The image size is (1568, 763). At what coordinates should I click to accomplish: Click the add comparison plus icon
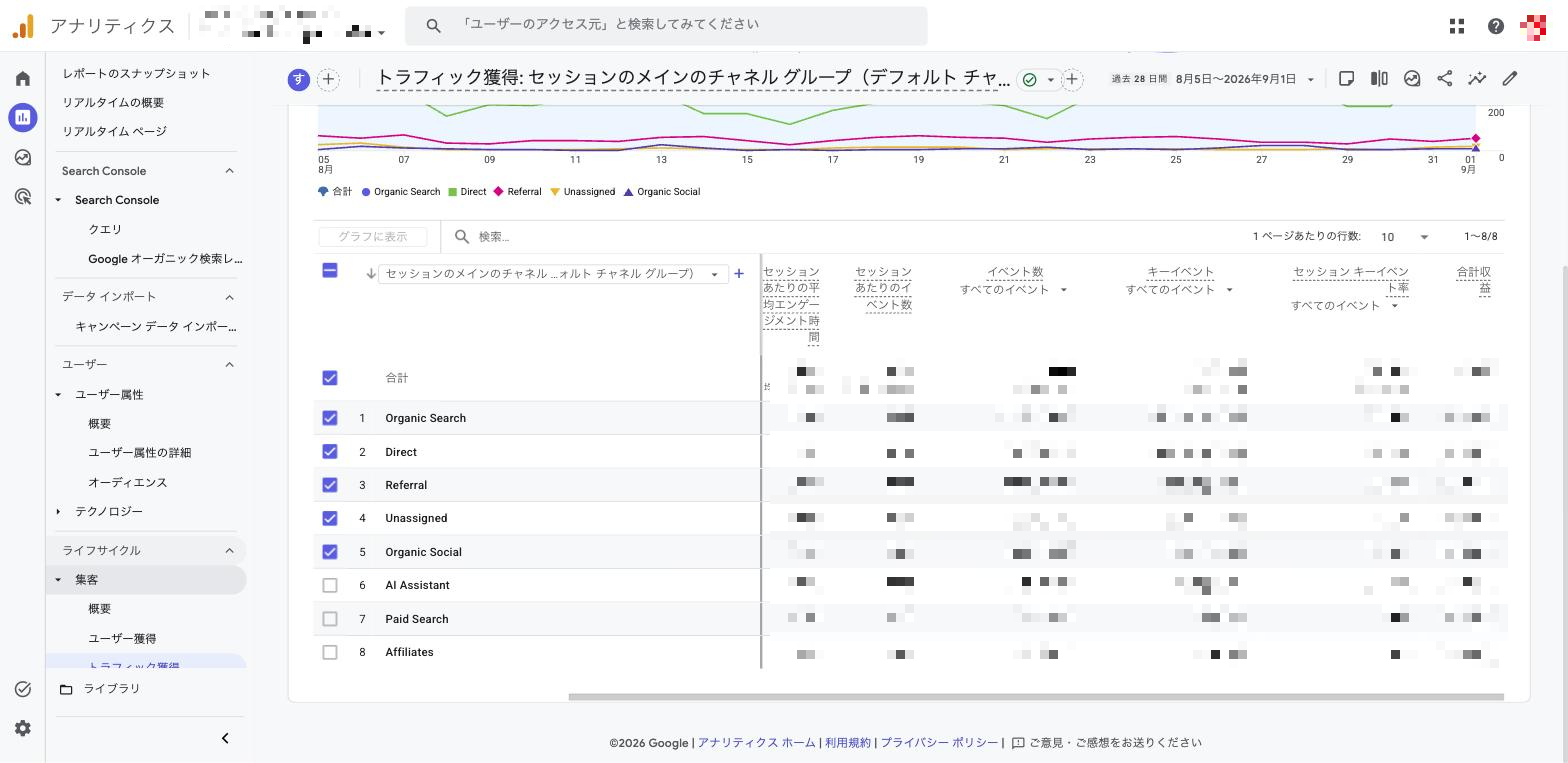pos(328,79)
